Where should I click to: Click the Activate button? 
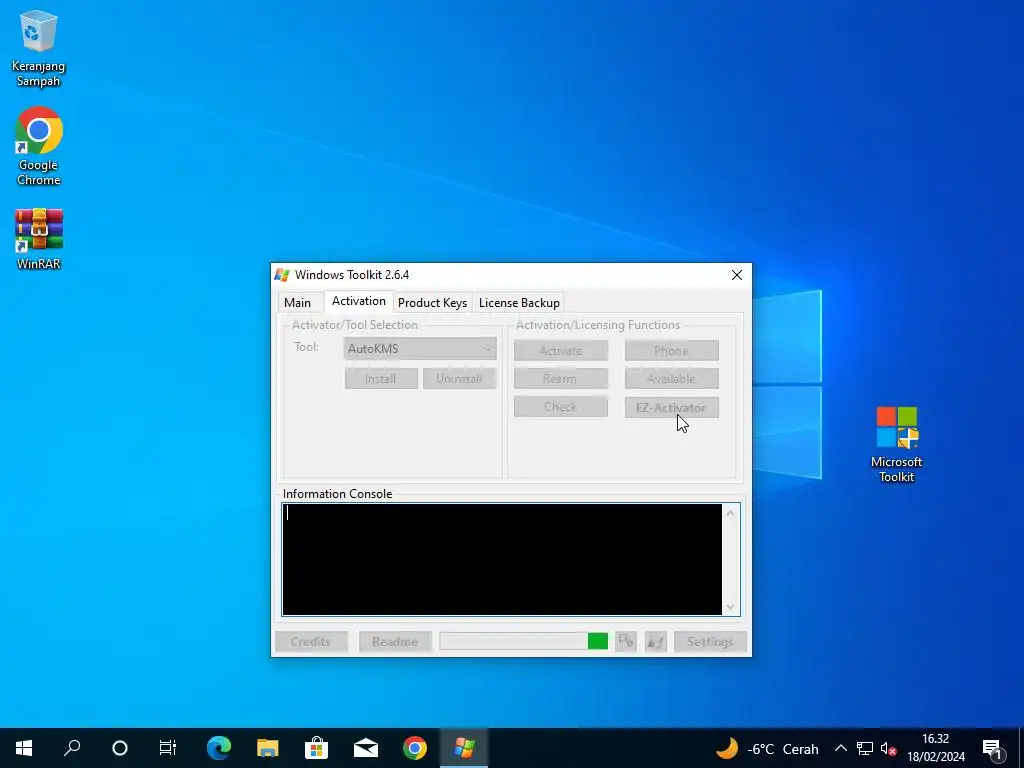click(561, 351)
